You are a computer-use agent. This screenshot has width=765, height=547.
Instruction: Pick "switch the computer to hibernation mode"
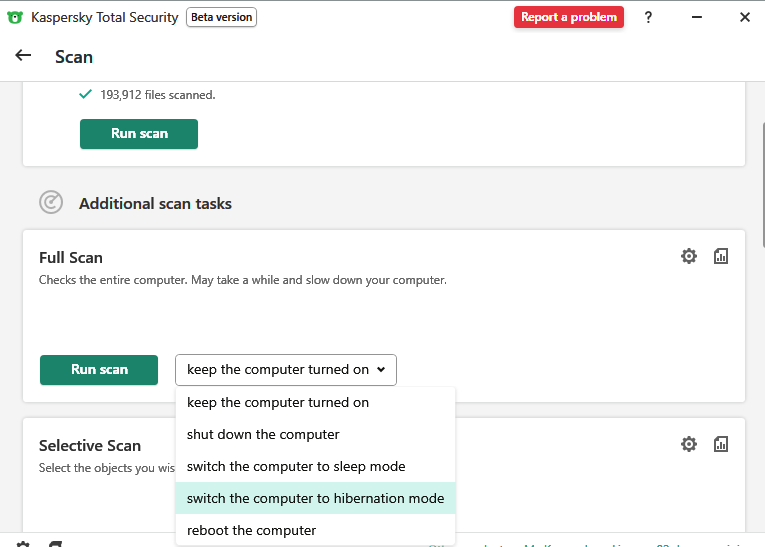click(x=315, y=499)
